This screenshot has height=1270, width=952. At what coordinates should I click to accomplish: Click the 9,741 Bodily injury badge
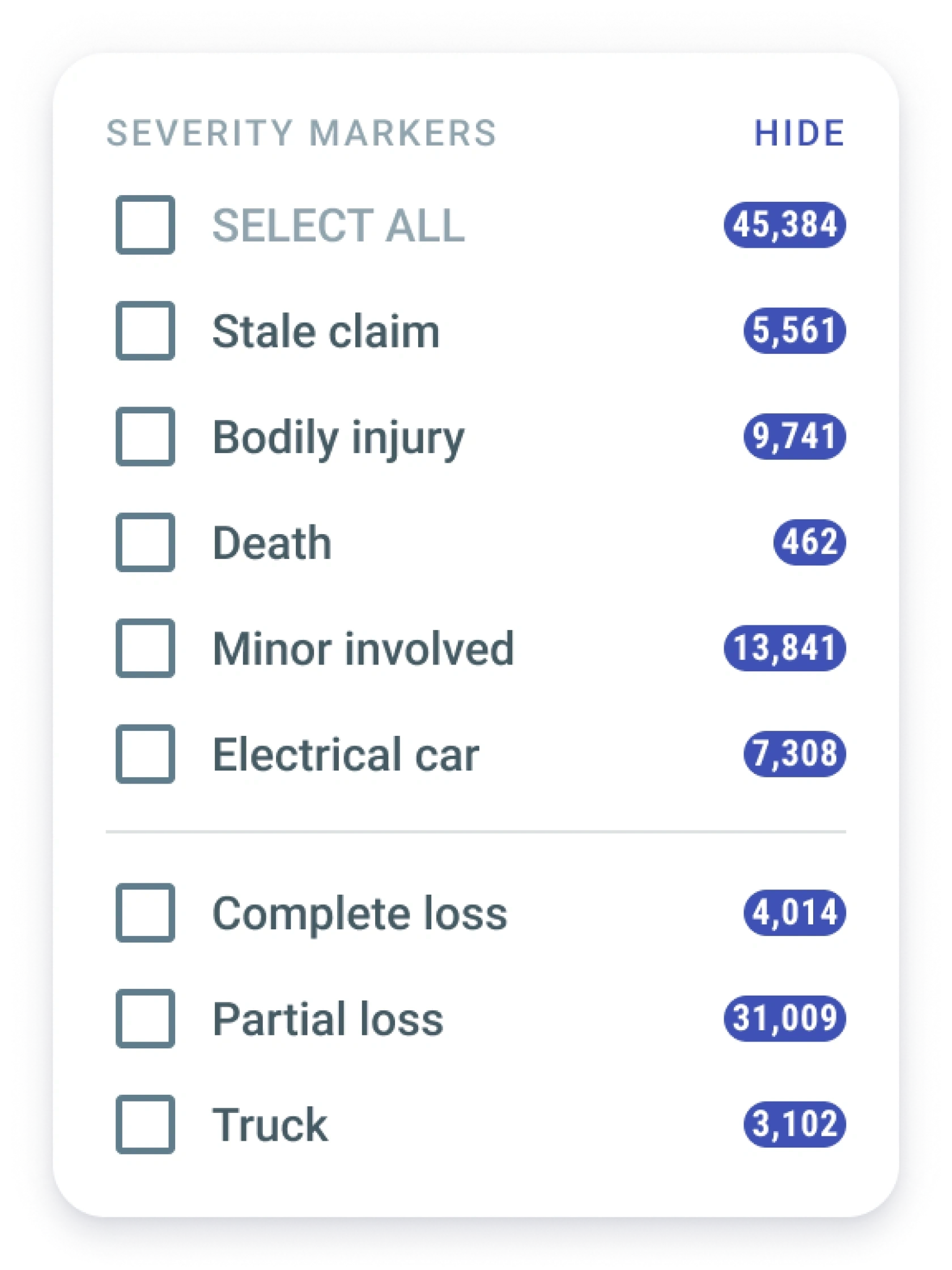794,437
